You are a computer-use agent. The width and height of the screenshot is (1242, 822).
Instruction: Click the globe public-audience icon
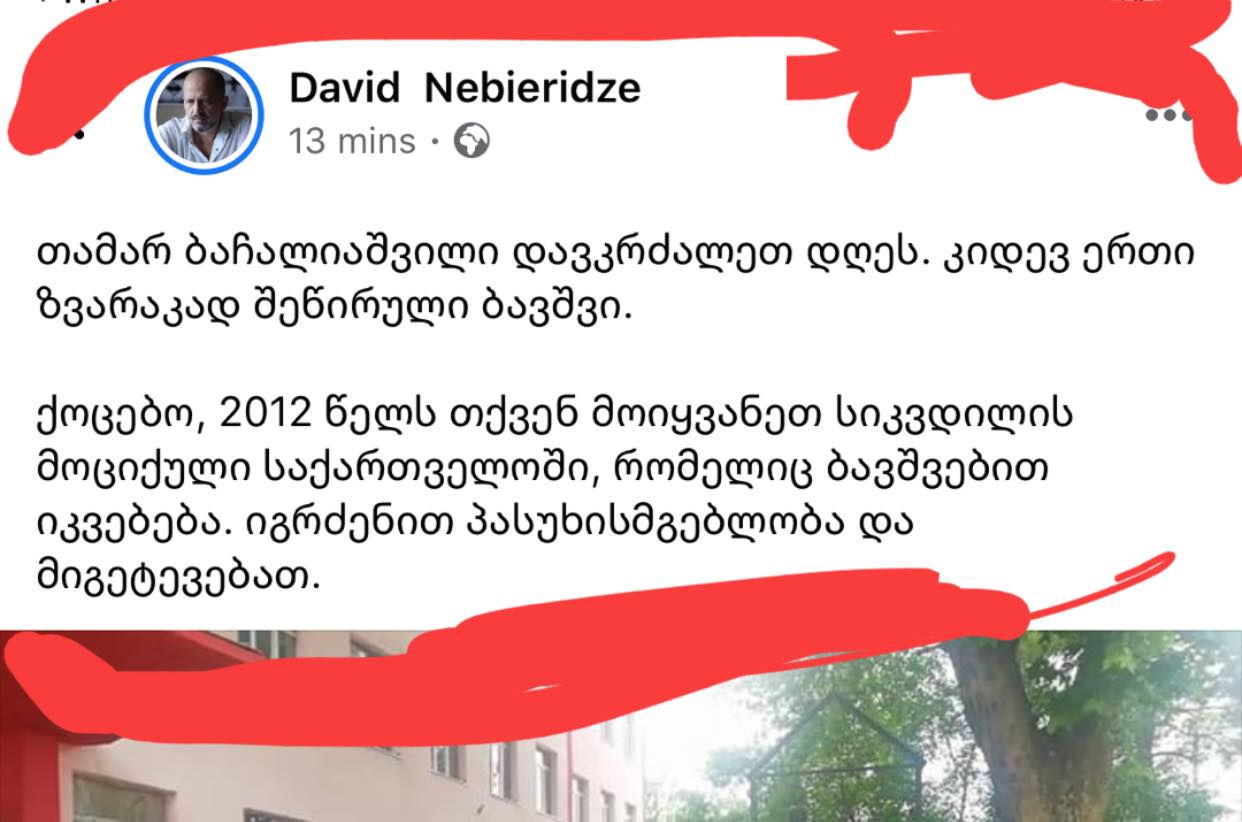(471, 141)
